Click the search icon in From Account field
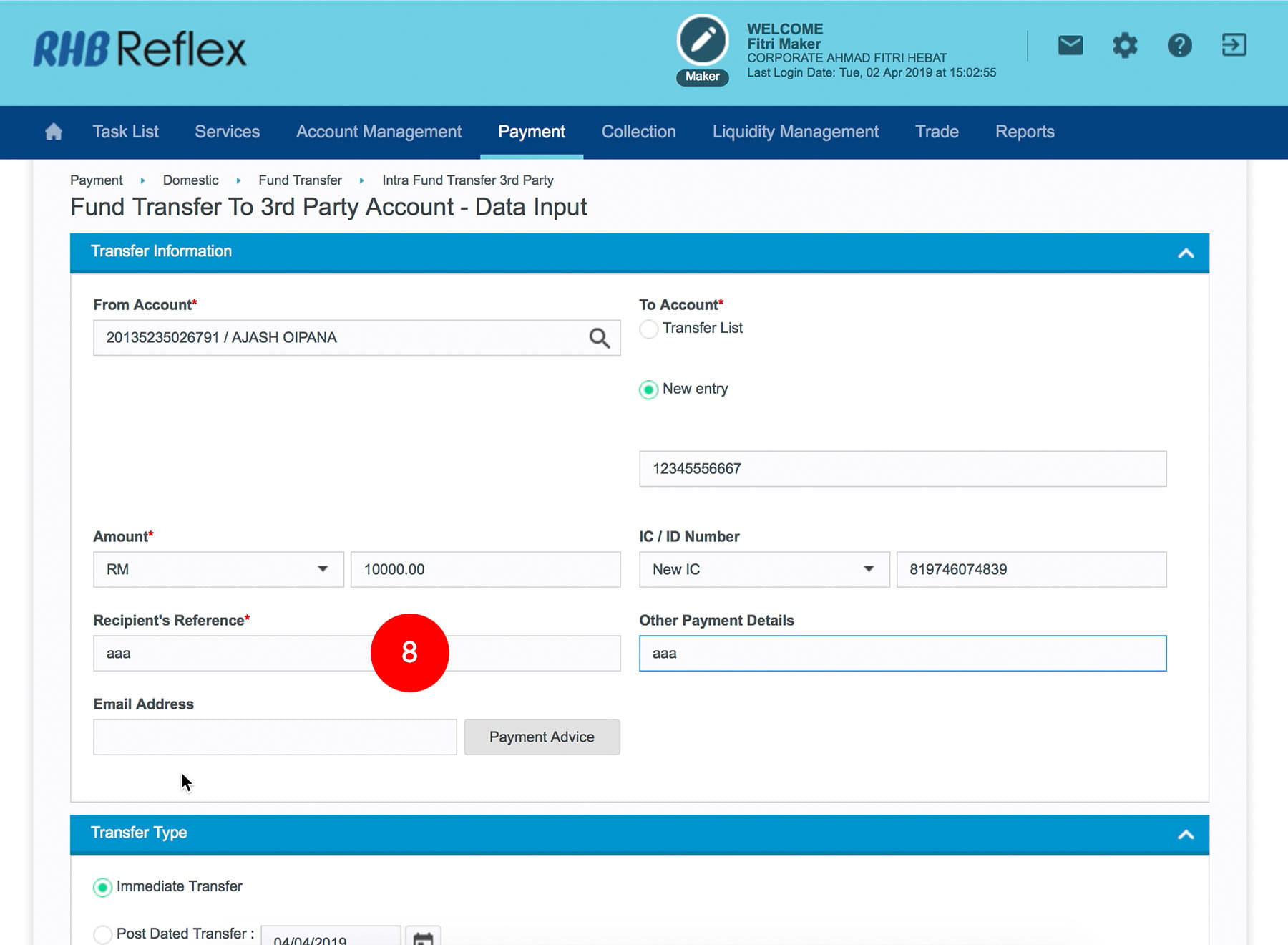Viewport: 1288px width, 945px height. point(599,338)
